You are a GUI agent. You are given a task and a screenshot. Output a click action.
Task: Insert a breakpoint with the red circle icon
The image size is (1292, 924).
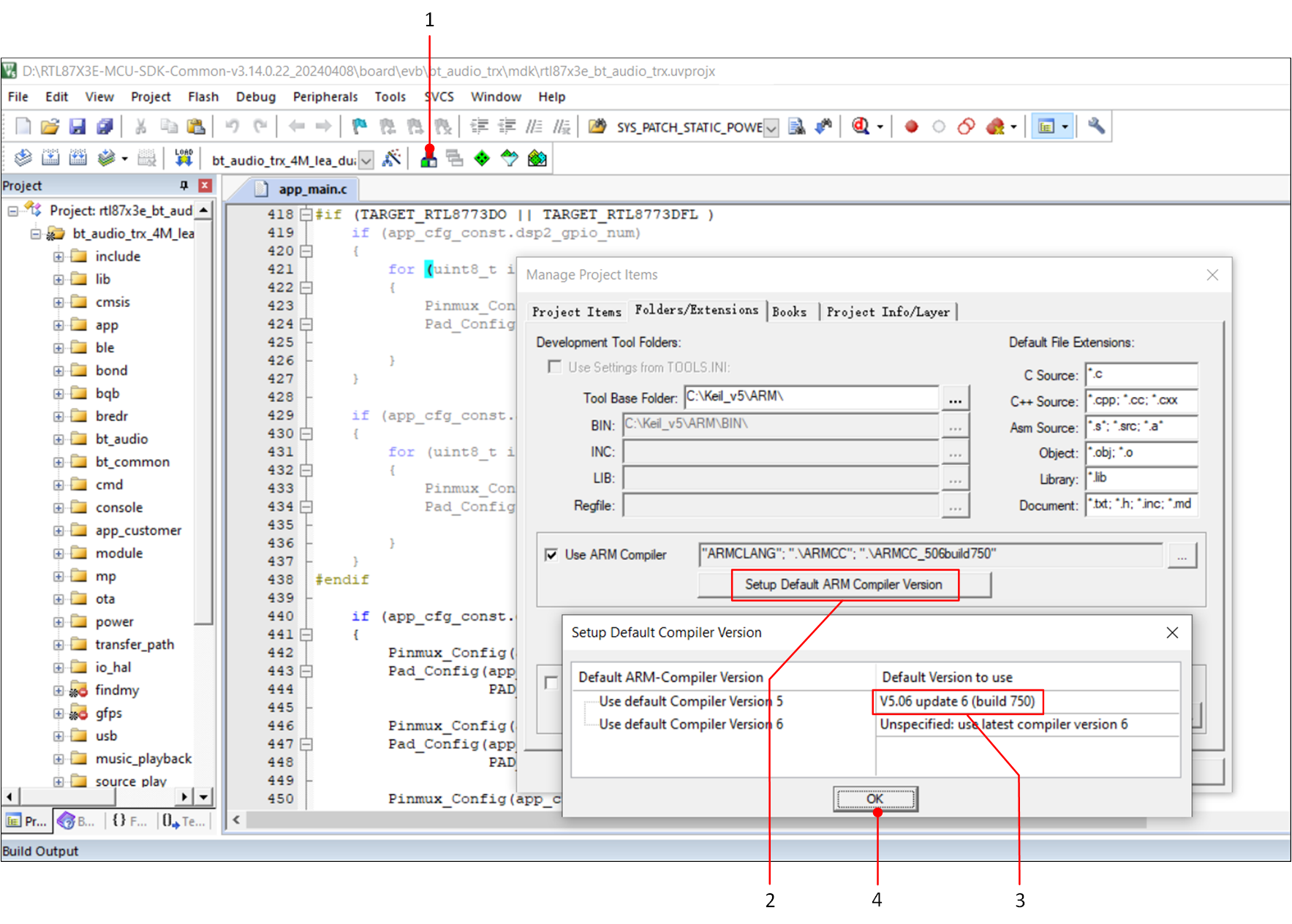[x=911, y=126]
